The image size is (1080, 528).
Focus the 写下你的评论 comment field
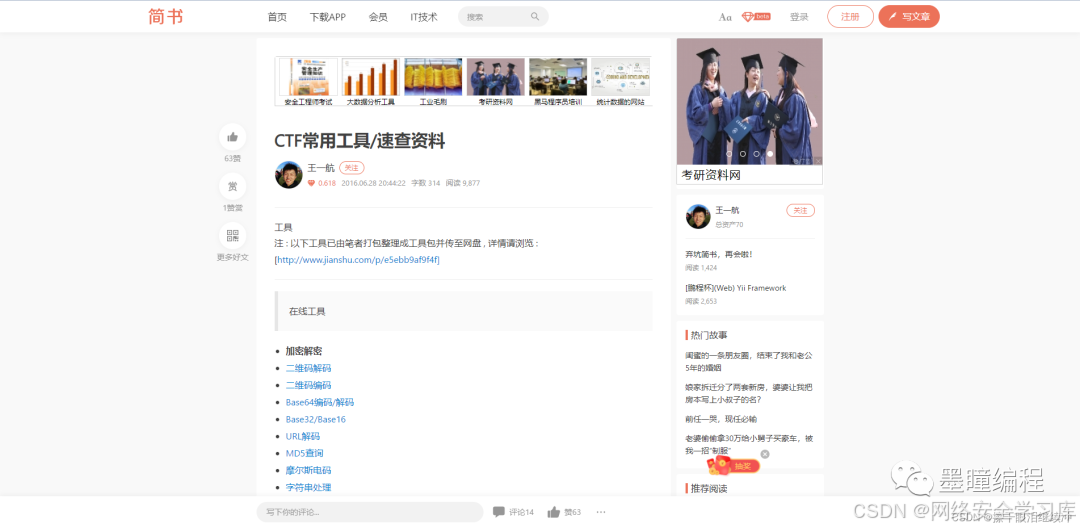(370, 512)
